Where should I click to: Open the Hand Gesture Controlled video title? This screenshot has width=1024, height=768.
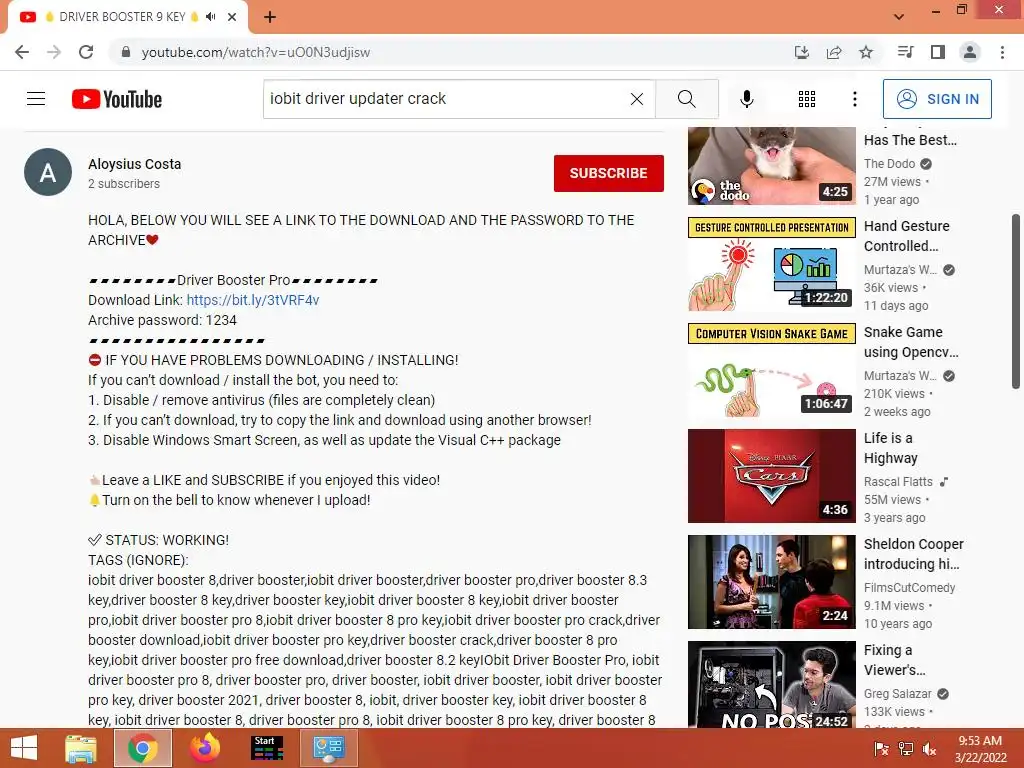coord(906,236)
